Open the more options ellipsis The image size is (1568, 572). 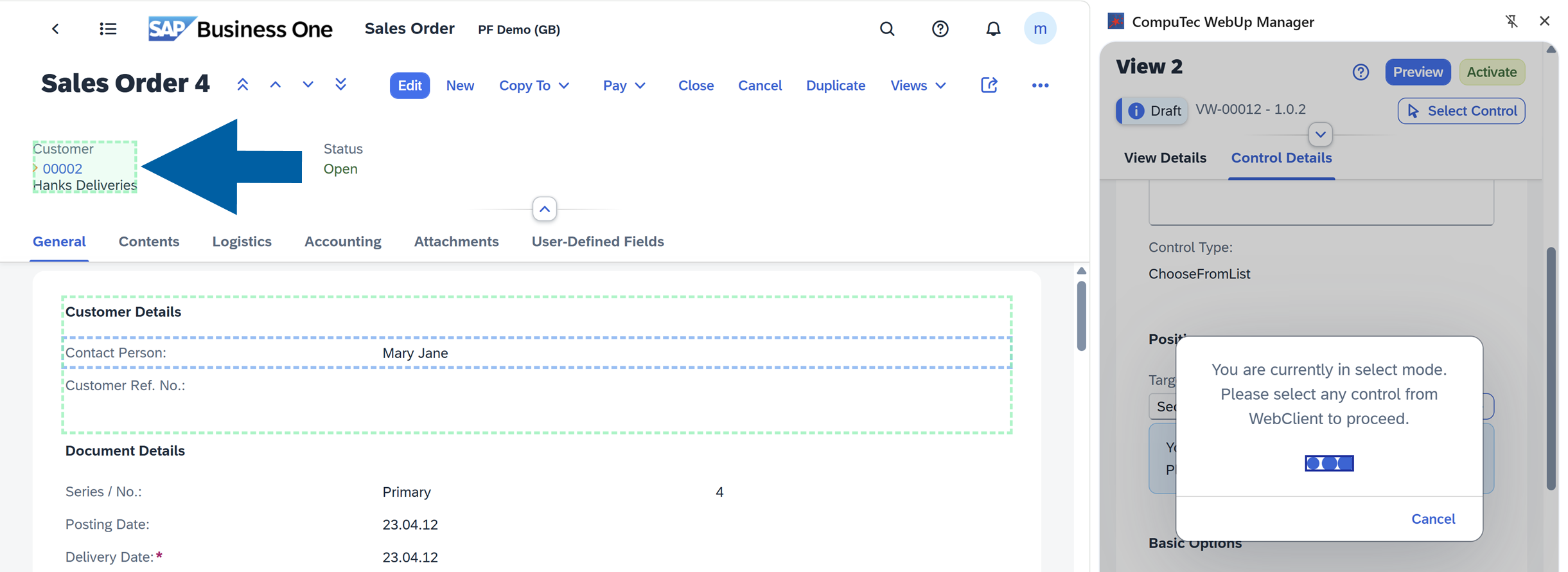coord(1040,85)
